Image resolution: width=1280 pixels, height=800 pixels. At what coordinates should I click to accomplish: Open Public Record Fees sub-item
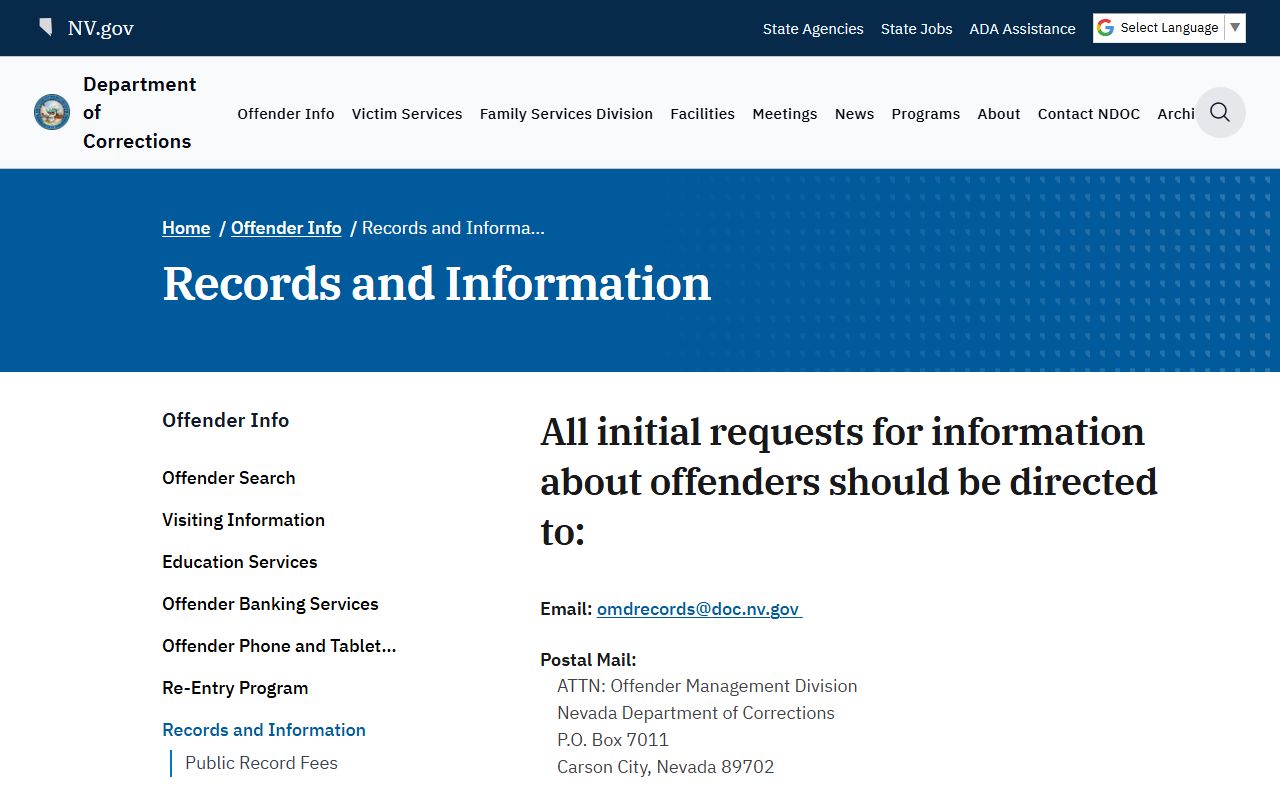pos(261,763)
